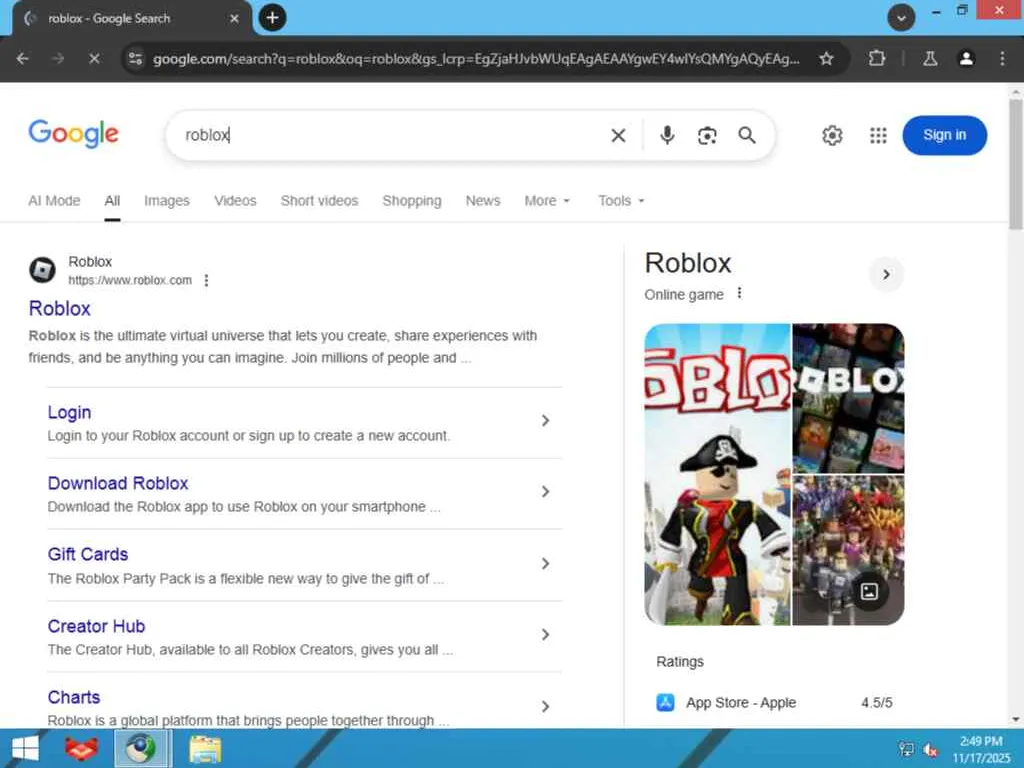Close the roblox Google Search tab
This screenshot has height=768, width=1024.
pos(234,18)
